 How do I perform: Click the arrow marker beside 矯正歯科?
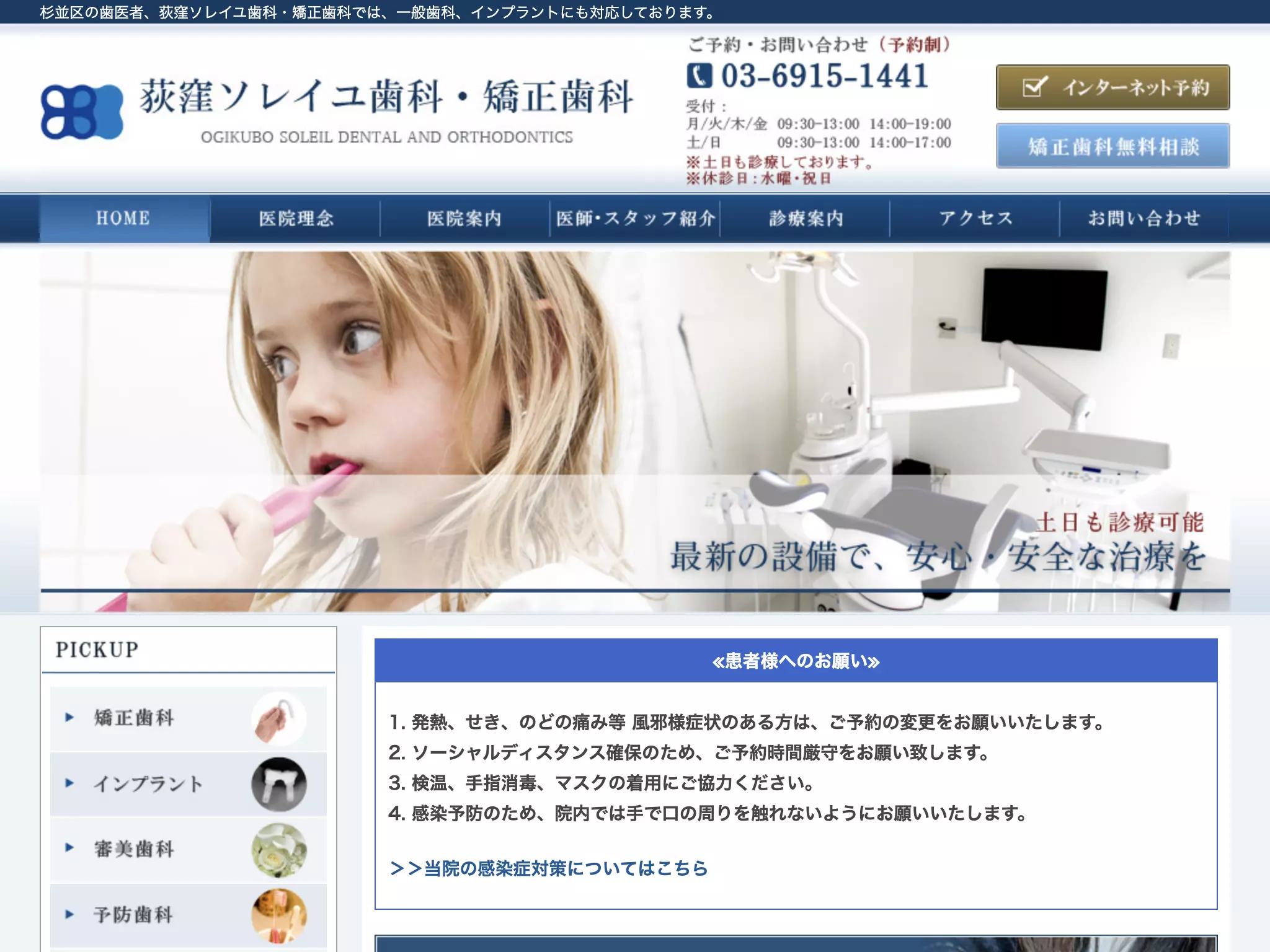pyautogui.click(x=69, y=718)
